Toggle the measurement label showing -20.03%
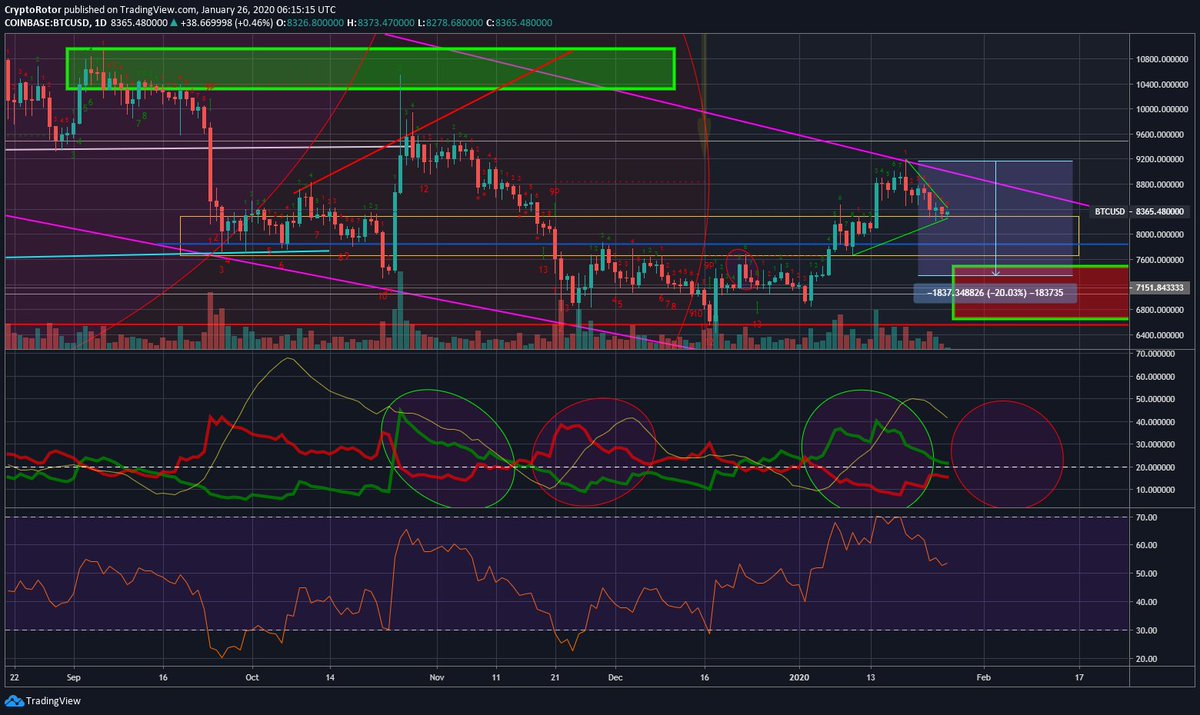 coord(994,292)
